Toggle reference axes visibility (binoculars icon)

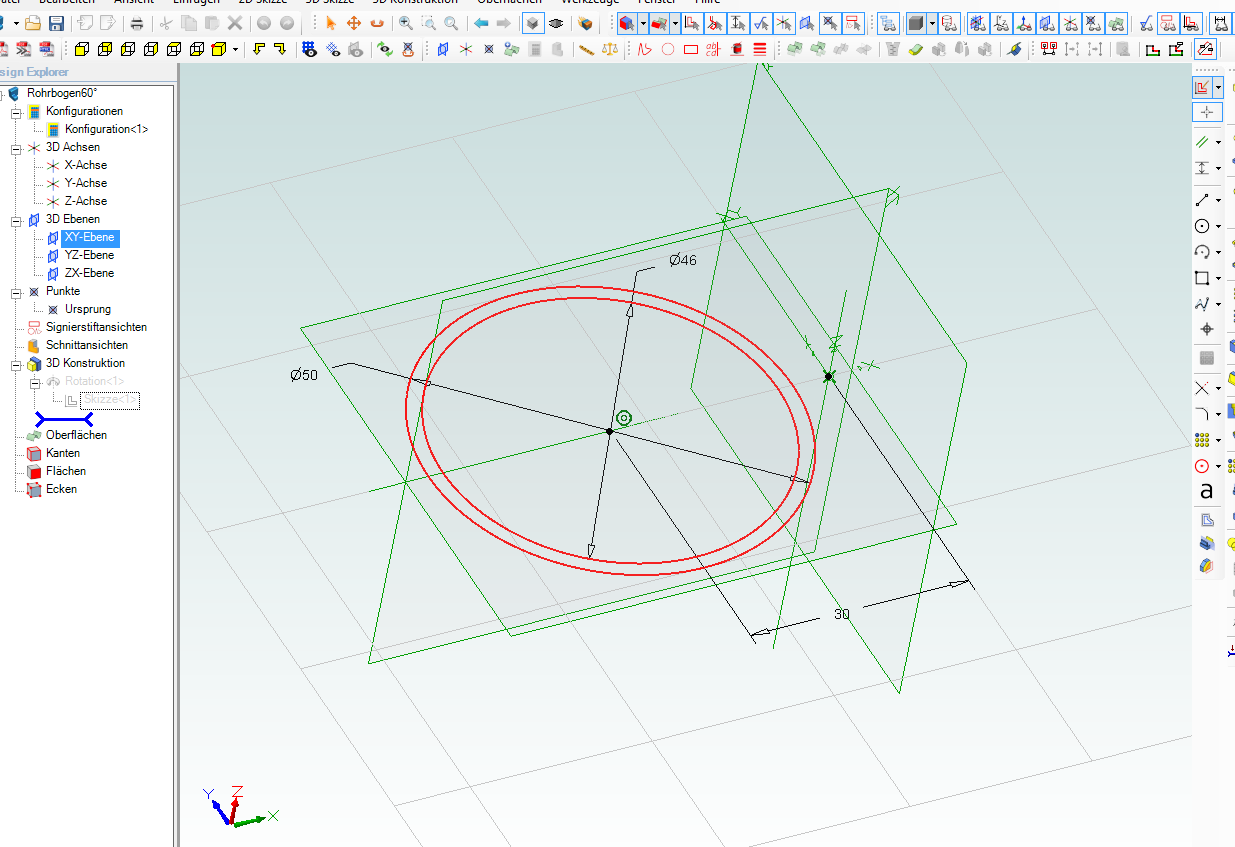pos(1070,23)
